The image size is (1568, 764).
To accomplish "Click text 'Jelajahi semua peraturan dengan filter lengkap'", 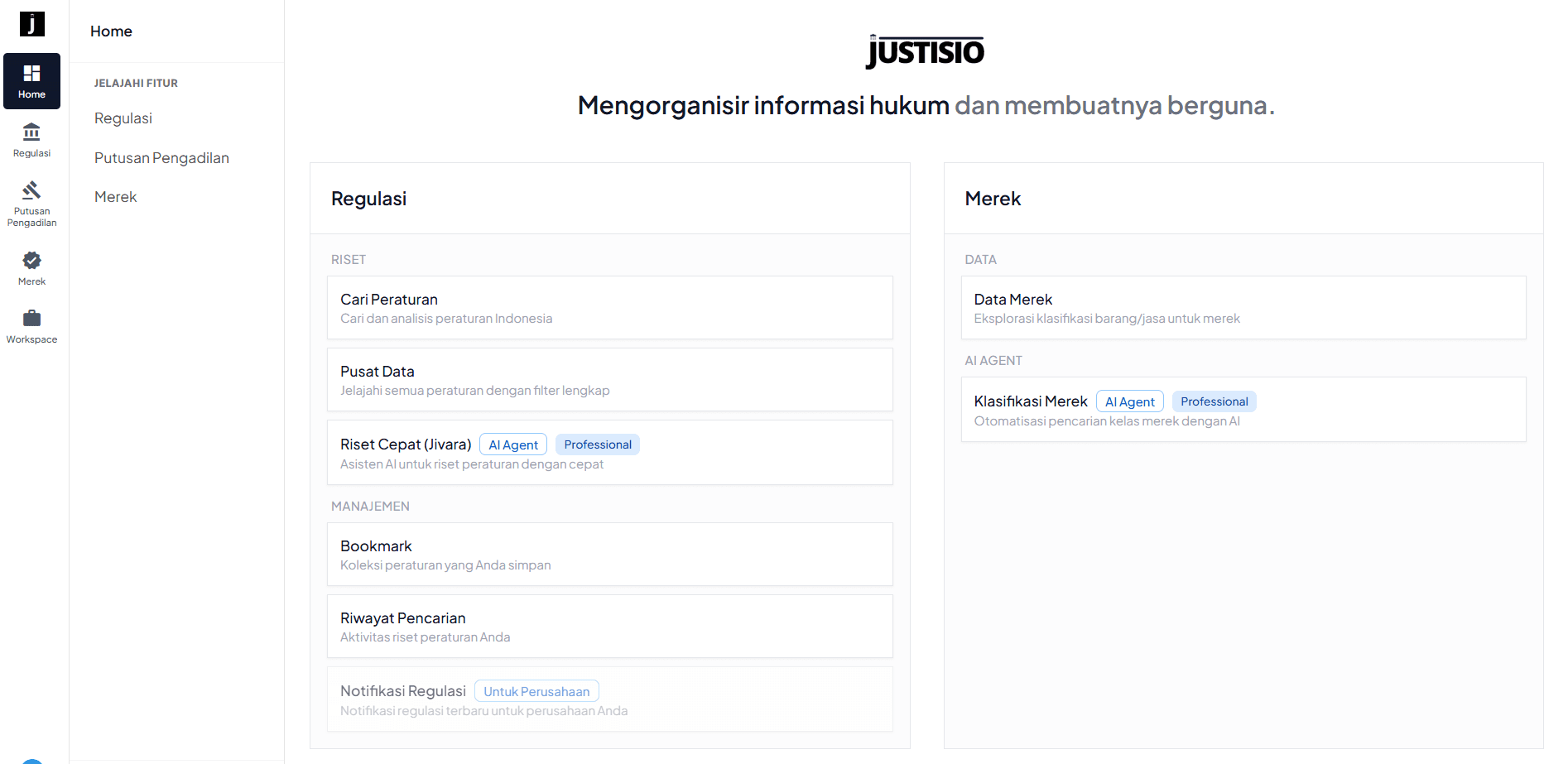I will point(475,391).
